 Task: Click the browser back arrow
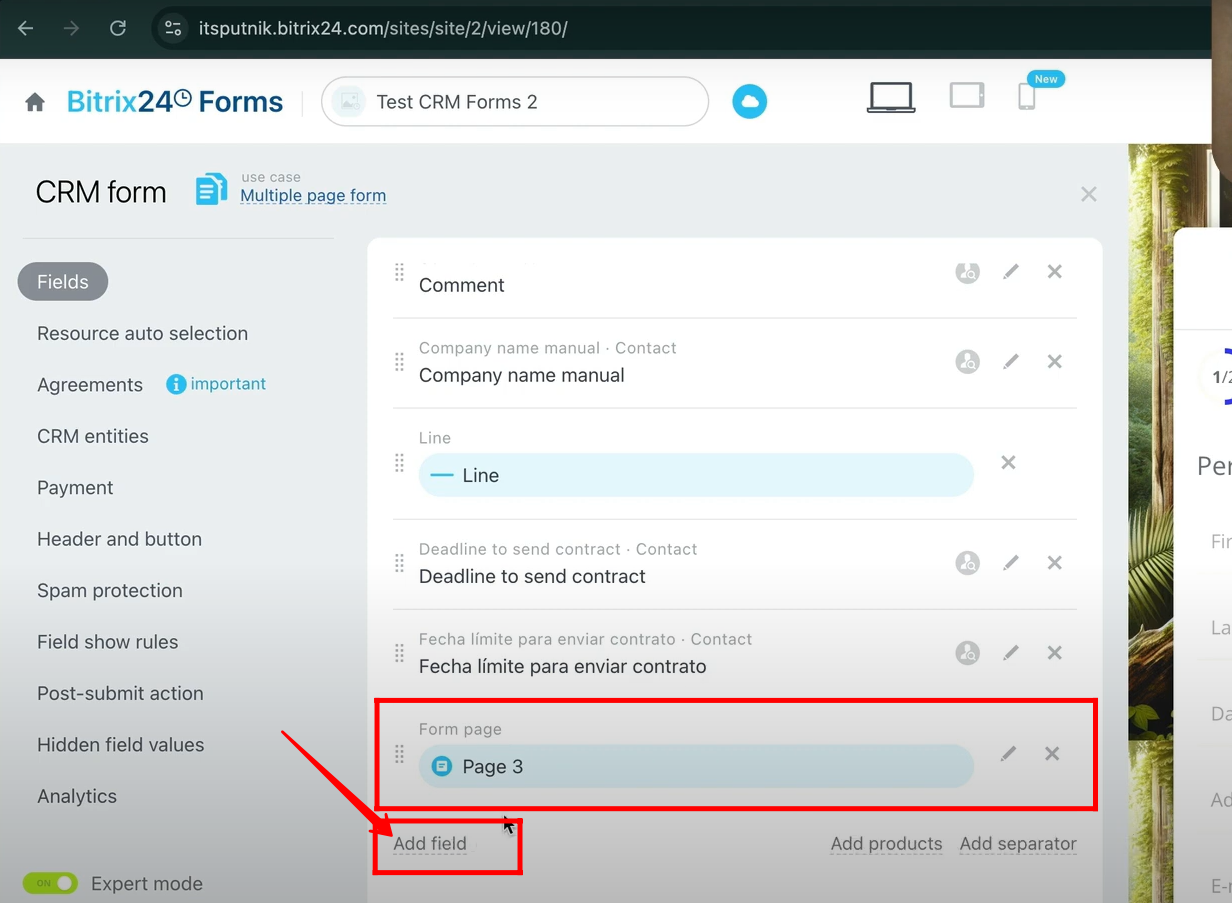click(26, 28)
